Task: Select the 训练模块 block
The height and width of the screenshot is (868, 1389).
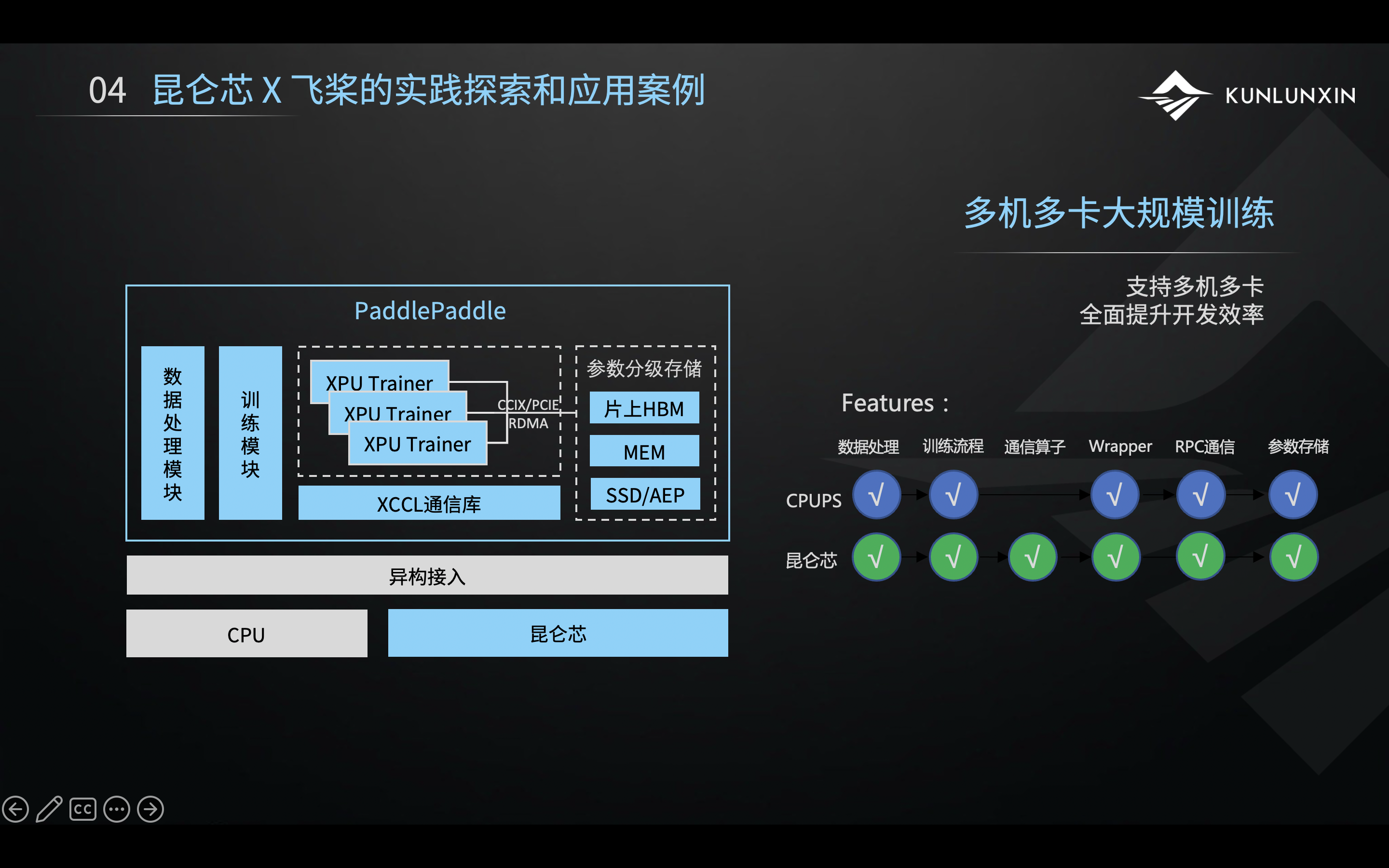Action: 250,433
